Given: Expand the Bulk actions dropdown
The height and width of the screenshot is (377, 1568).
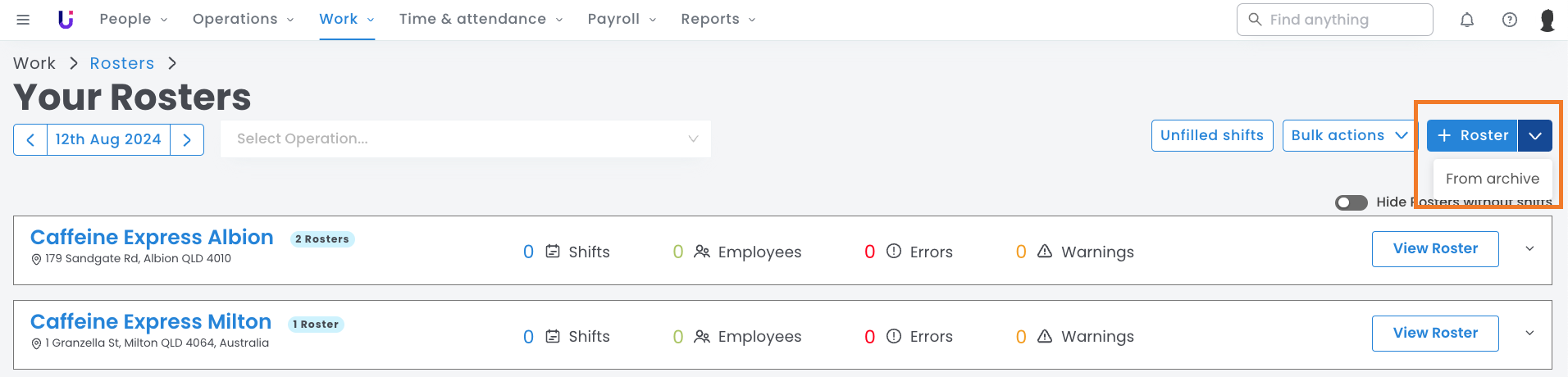Looking at the screenshot, I should 1349,135.
